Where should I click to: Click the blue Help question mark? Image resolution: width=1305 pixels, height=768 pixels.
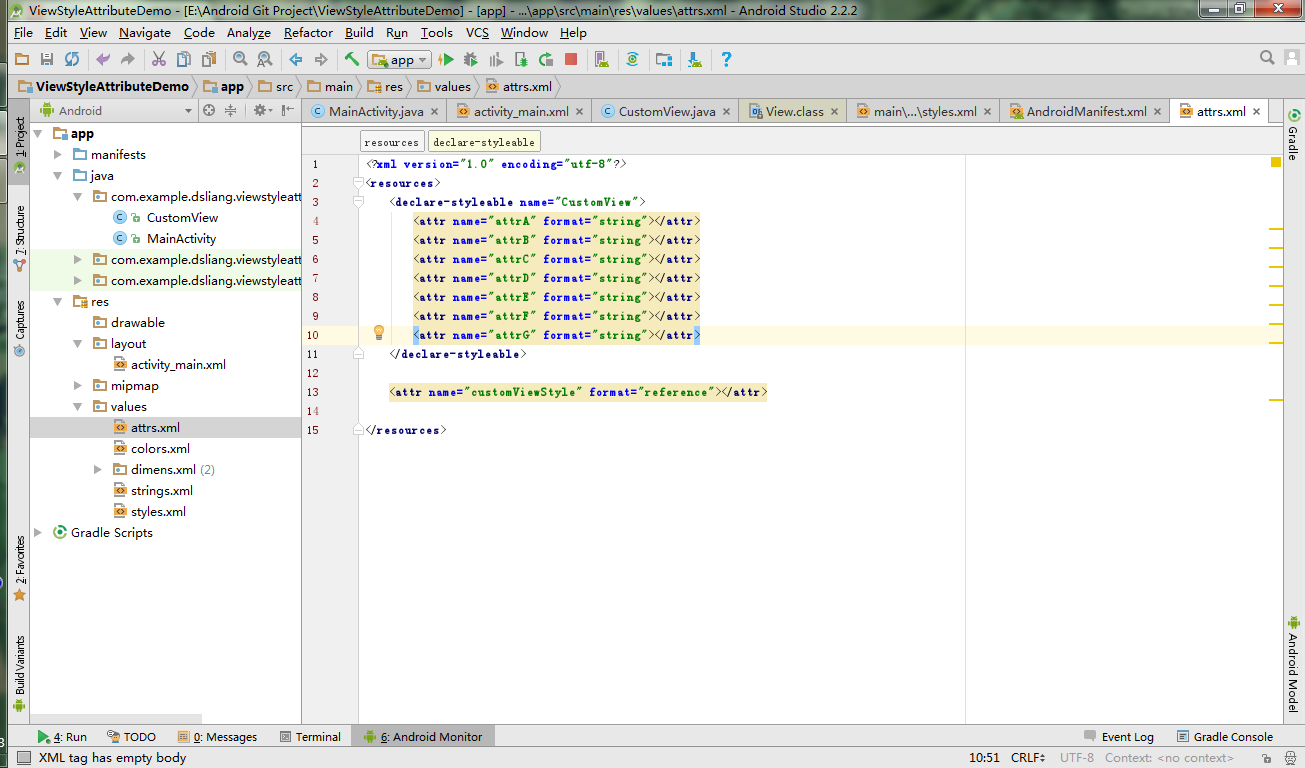(x=726, y=59)
